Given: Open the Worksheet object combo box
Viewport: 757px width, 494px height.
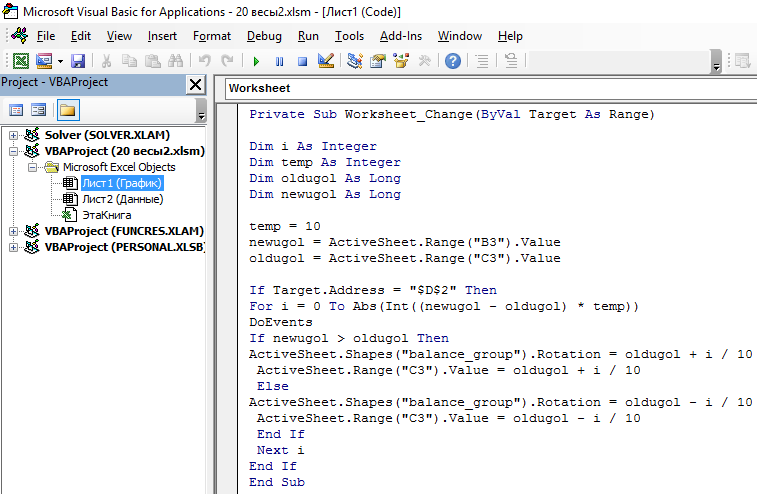Looking at the screenshot, I should click(x=491, y=88).
